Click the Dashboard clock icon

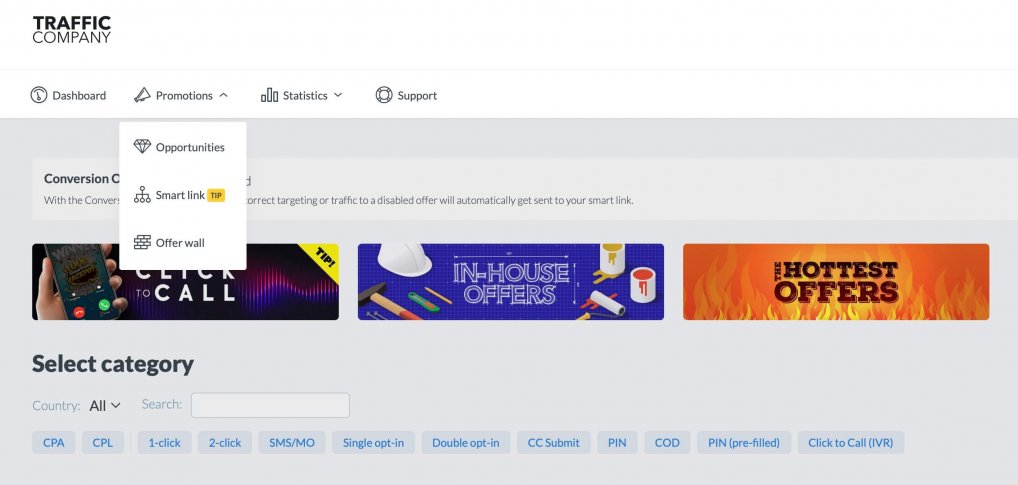click(x=39, y=95)
